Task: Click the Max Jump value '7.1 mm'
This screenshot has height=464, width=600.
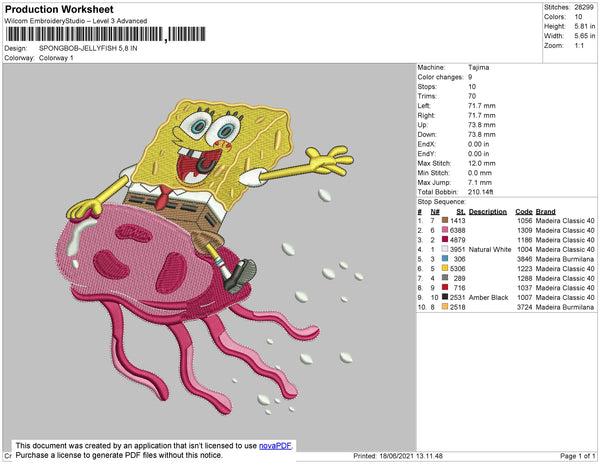Action: [x=480, y=182]
